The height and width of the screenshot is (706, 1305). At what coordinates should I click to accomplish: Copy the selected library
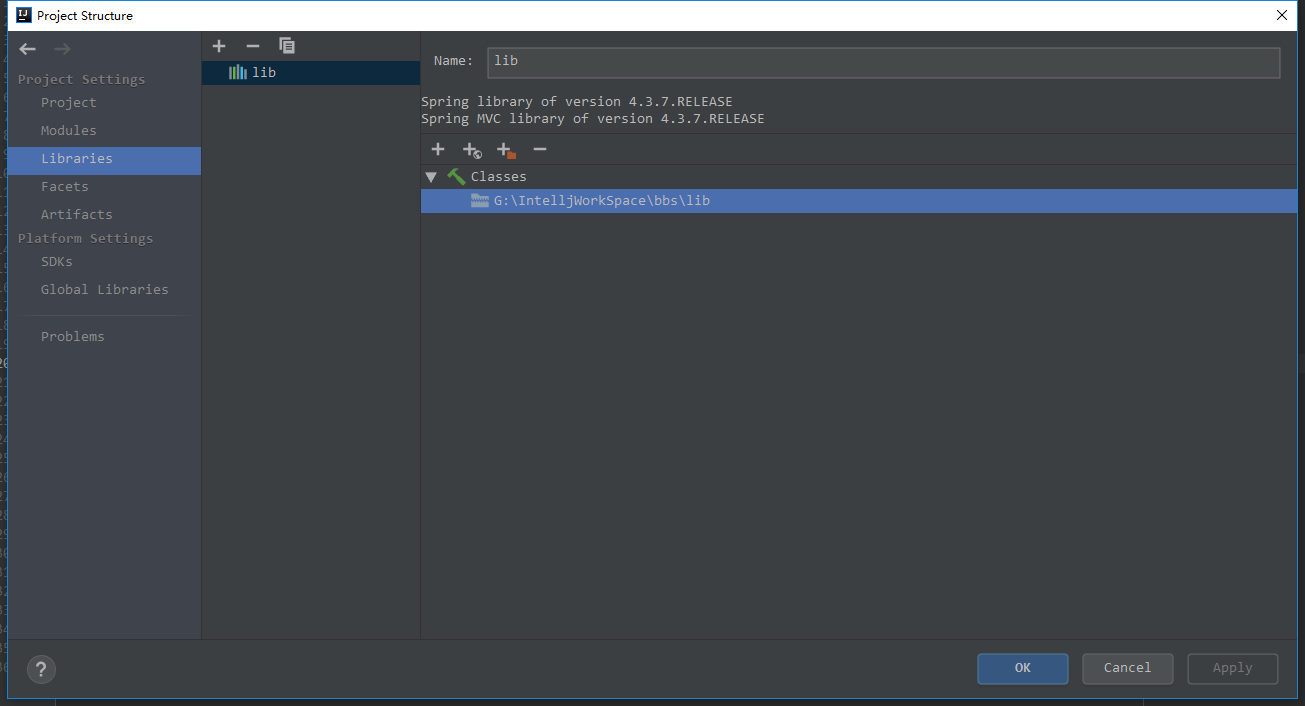(x=287, y=46)
